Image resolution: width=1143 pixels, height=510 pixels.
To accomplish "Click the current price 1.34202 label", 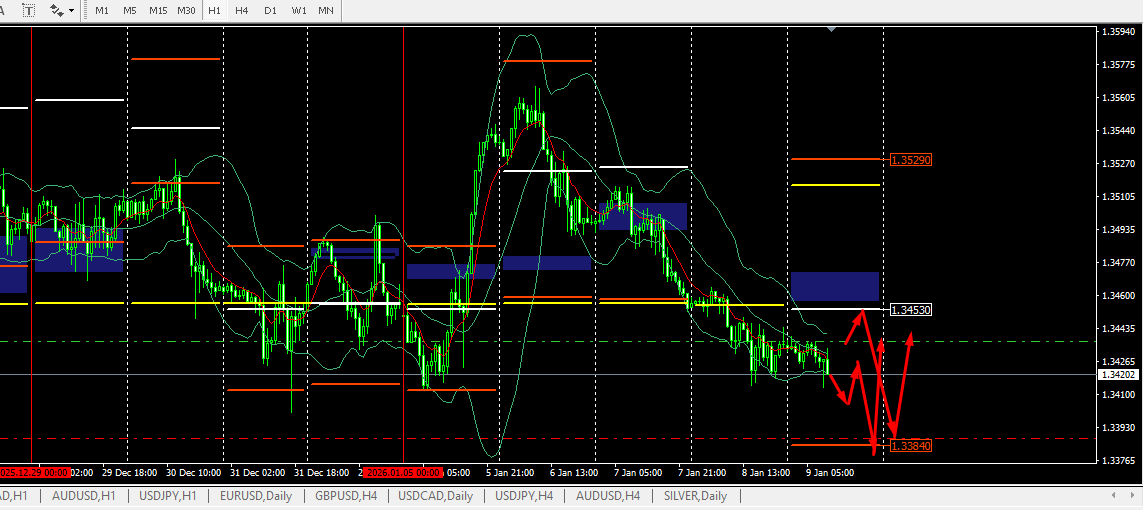I will (1120, 374).
